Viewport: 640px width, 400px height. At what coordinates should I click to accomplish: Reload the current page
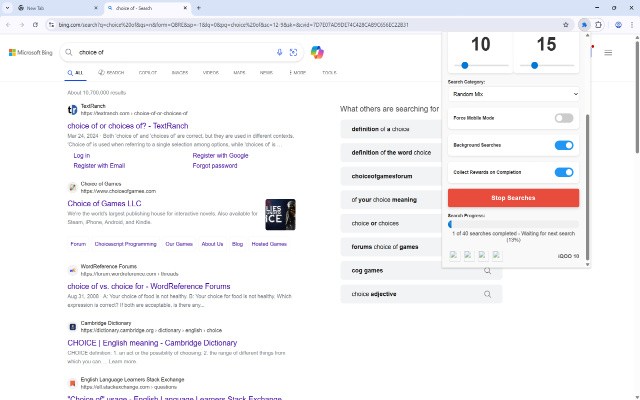tap(36, 25)
